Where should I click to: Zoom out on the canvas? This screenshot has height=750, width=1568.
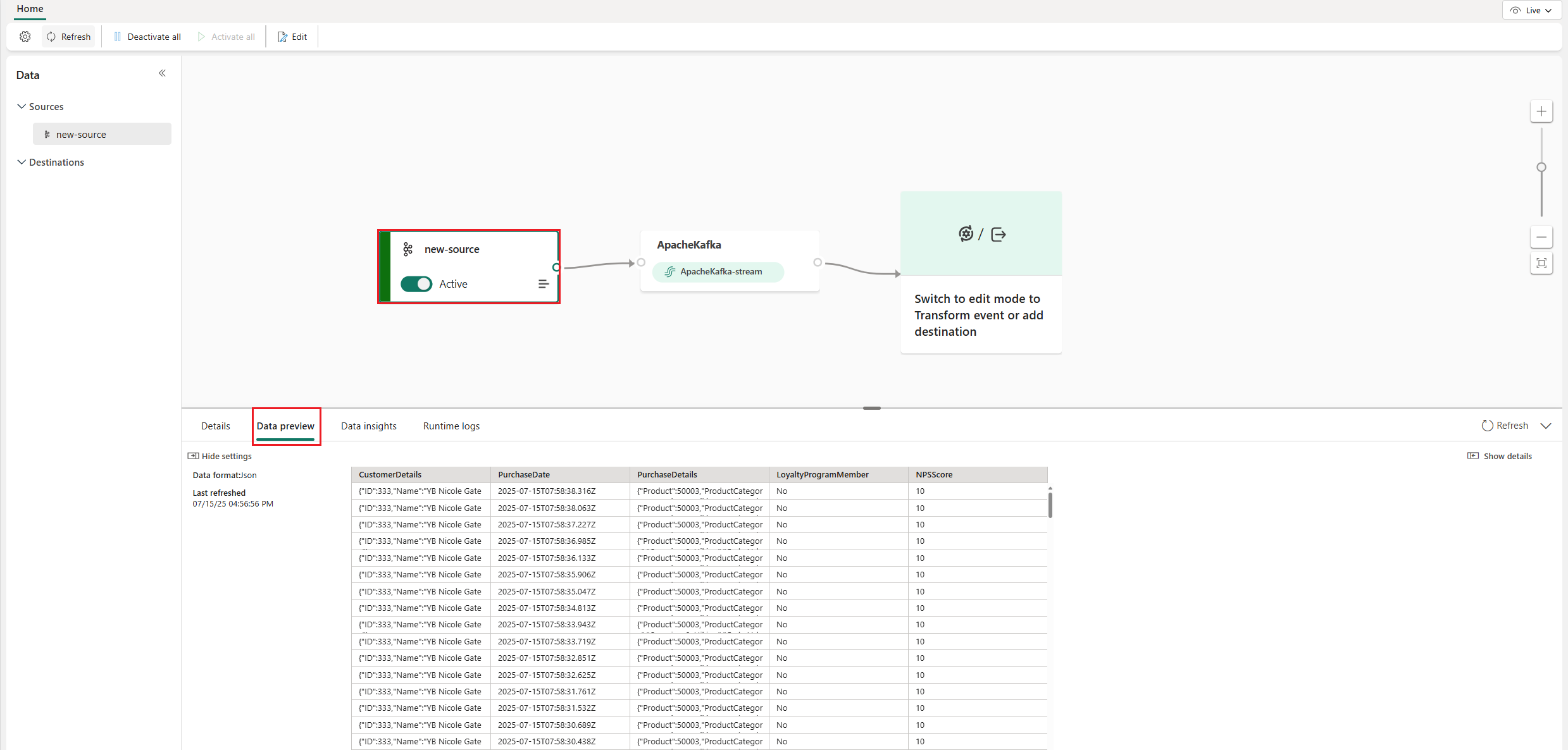[x=1541, y=237]
